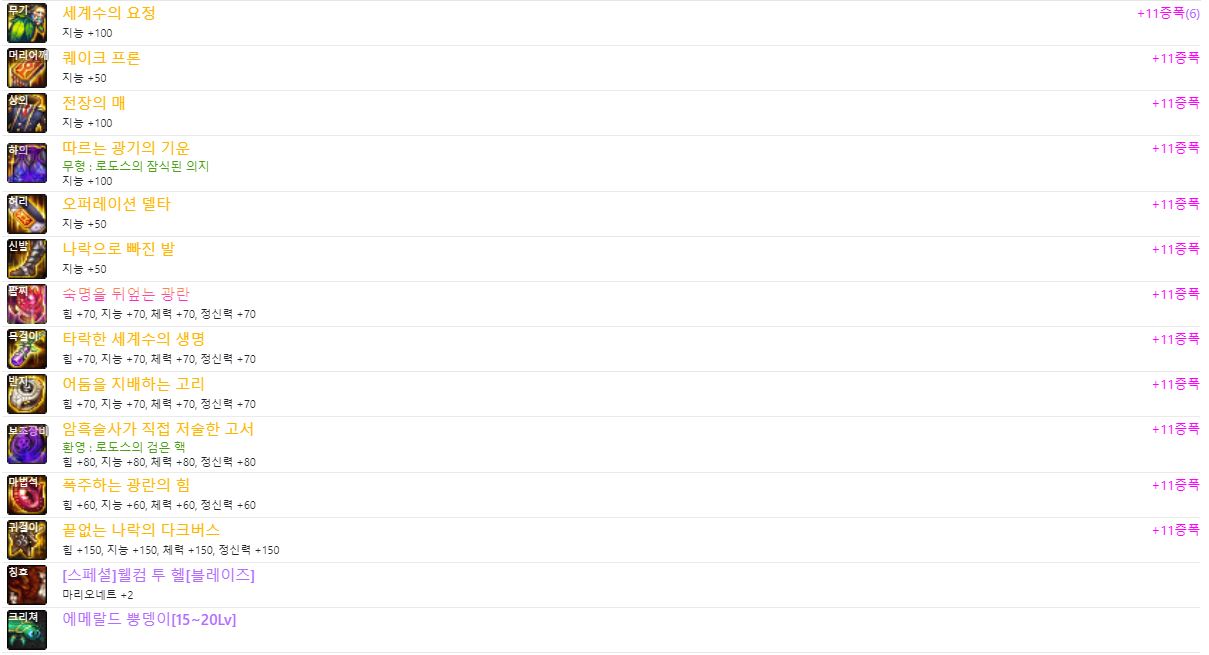Click the 끝없는 나락의 다크버스 item name

(141, 530)
